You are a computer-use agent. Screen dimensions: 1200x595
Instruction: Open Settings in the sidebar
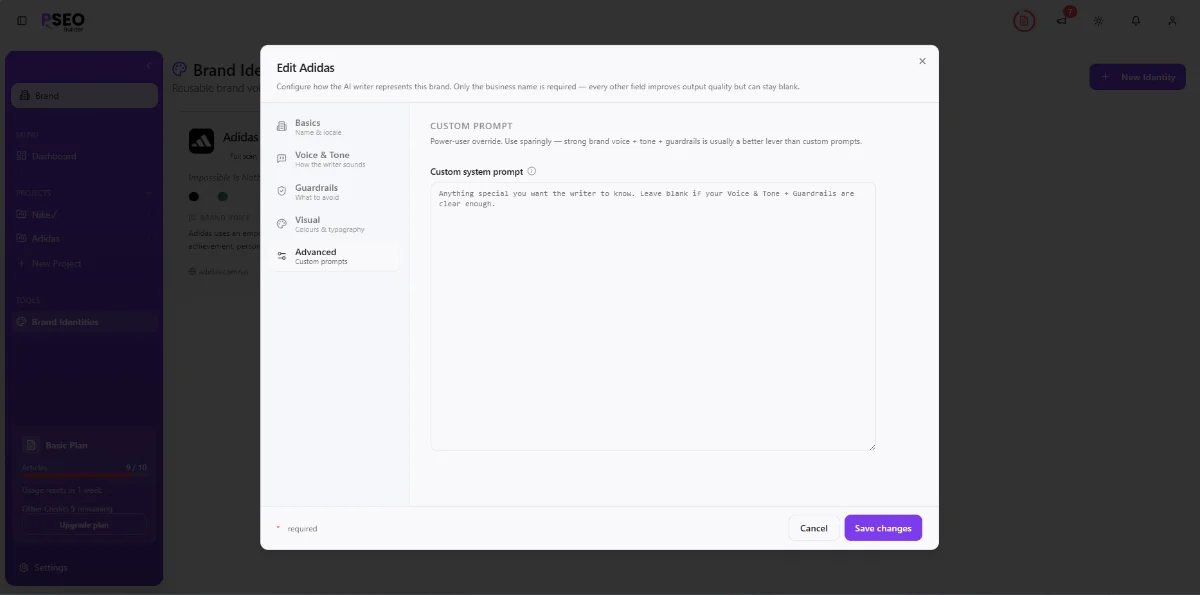coord(84,567)
